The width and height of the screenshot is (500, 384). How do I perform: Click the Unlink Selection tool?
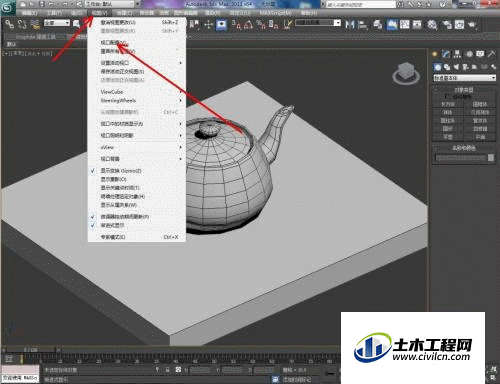22,25
